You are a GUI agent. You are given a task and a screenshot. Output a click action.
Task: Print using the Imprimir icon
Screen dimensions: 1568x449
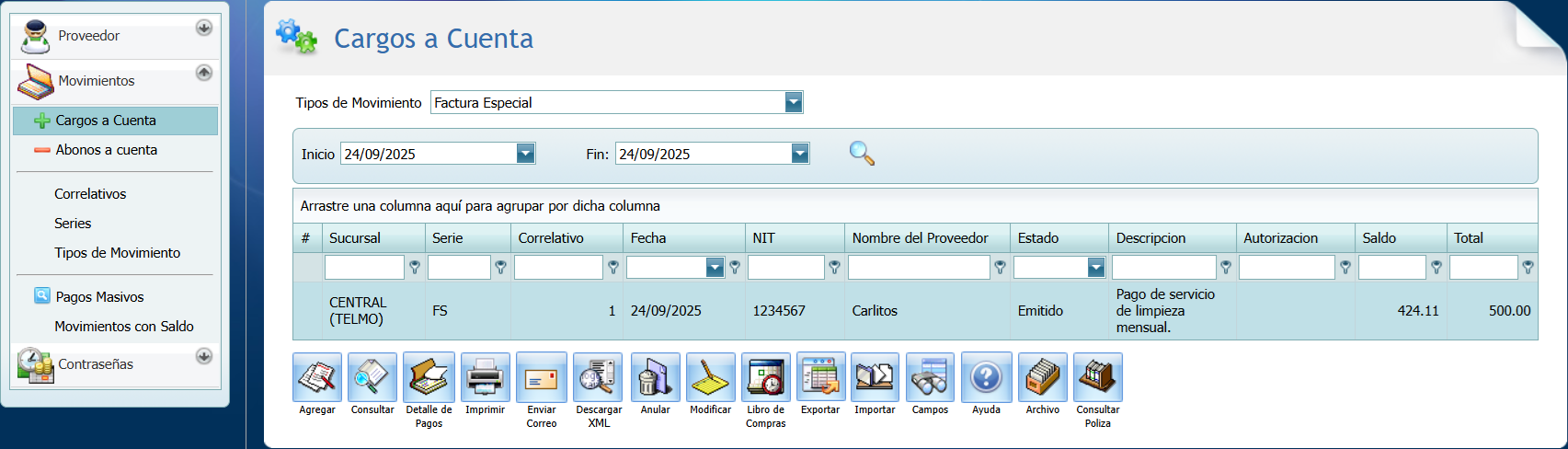(485, 377)
